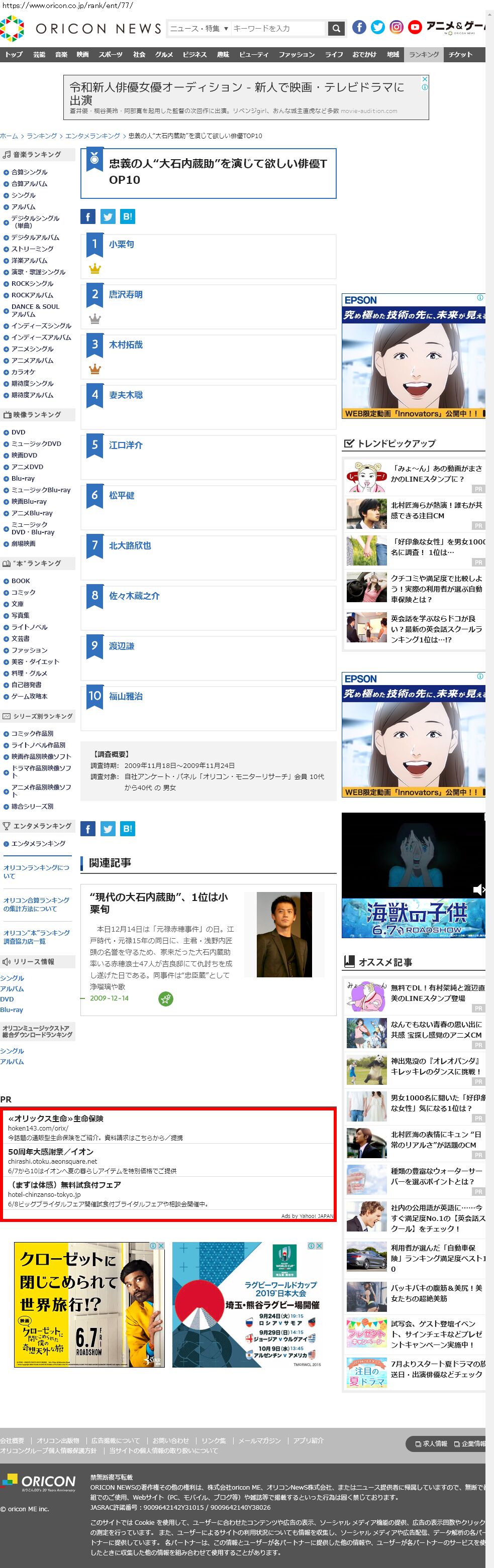Open the YouTube icon in header
The width and height of the screenshot is (494, 1568).
415,28
